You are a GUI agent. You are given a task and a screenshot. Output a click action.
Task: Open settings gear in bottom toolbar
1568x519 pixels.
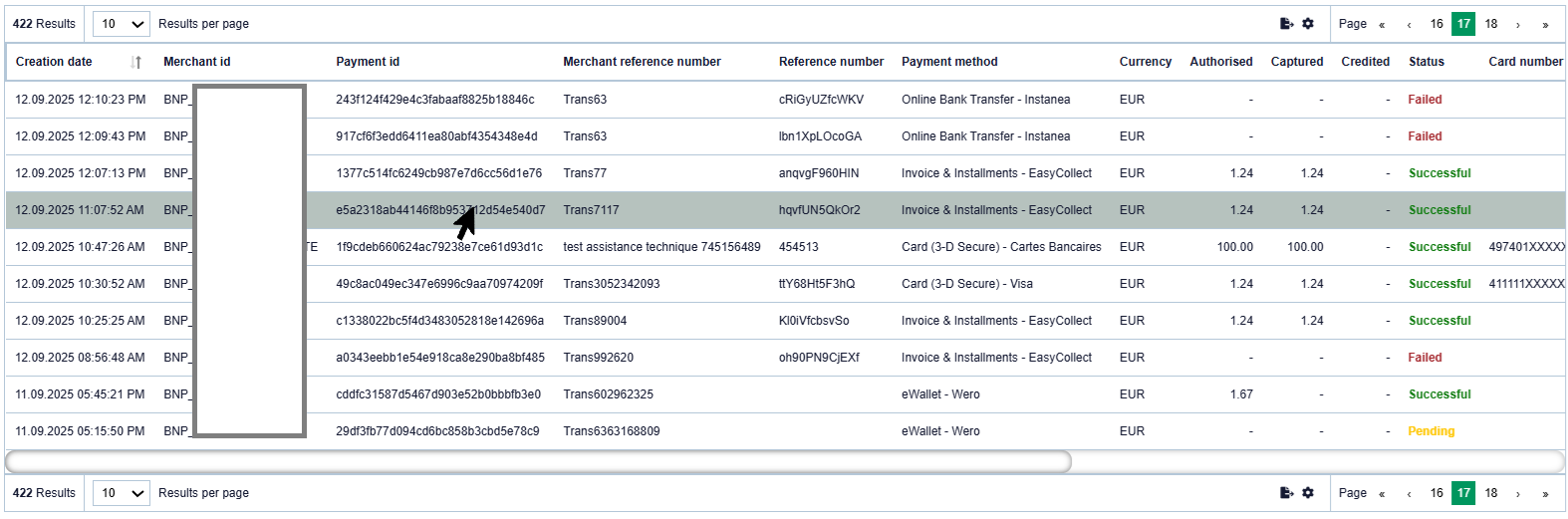click(x=1308, y=493)
